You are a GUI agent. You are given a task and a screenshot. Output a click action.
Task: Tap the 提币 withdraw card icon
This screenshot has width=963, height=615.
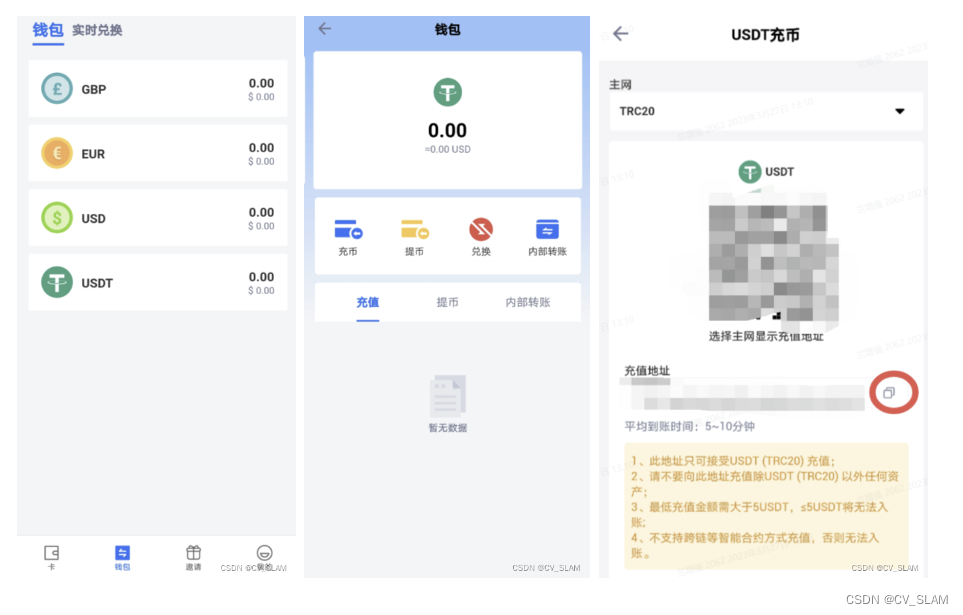415,229
